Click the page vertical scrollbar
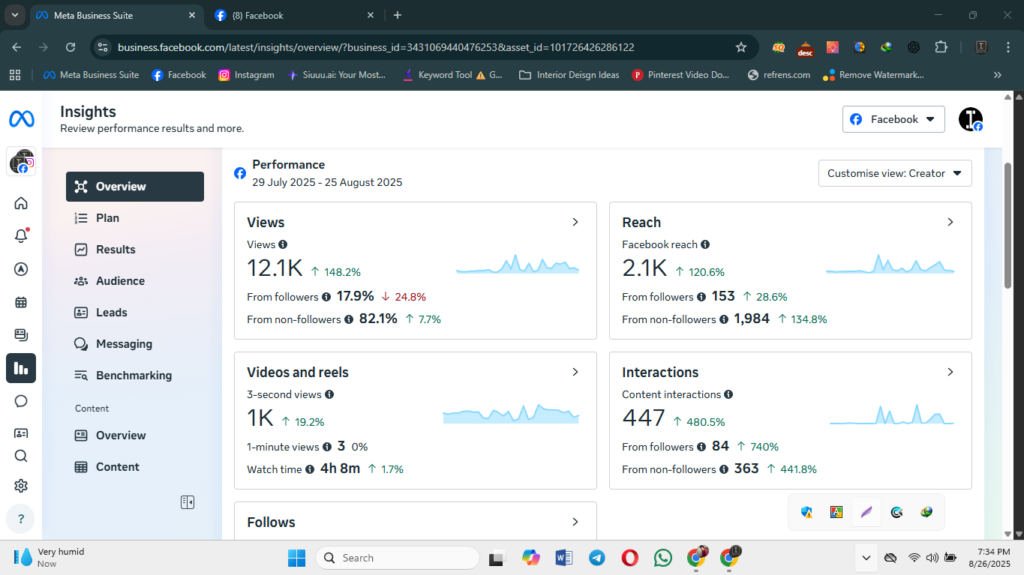Viewport: 1024px width, 575px height. tap(1008, 226)
